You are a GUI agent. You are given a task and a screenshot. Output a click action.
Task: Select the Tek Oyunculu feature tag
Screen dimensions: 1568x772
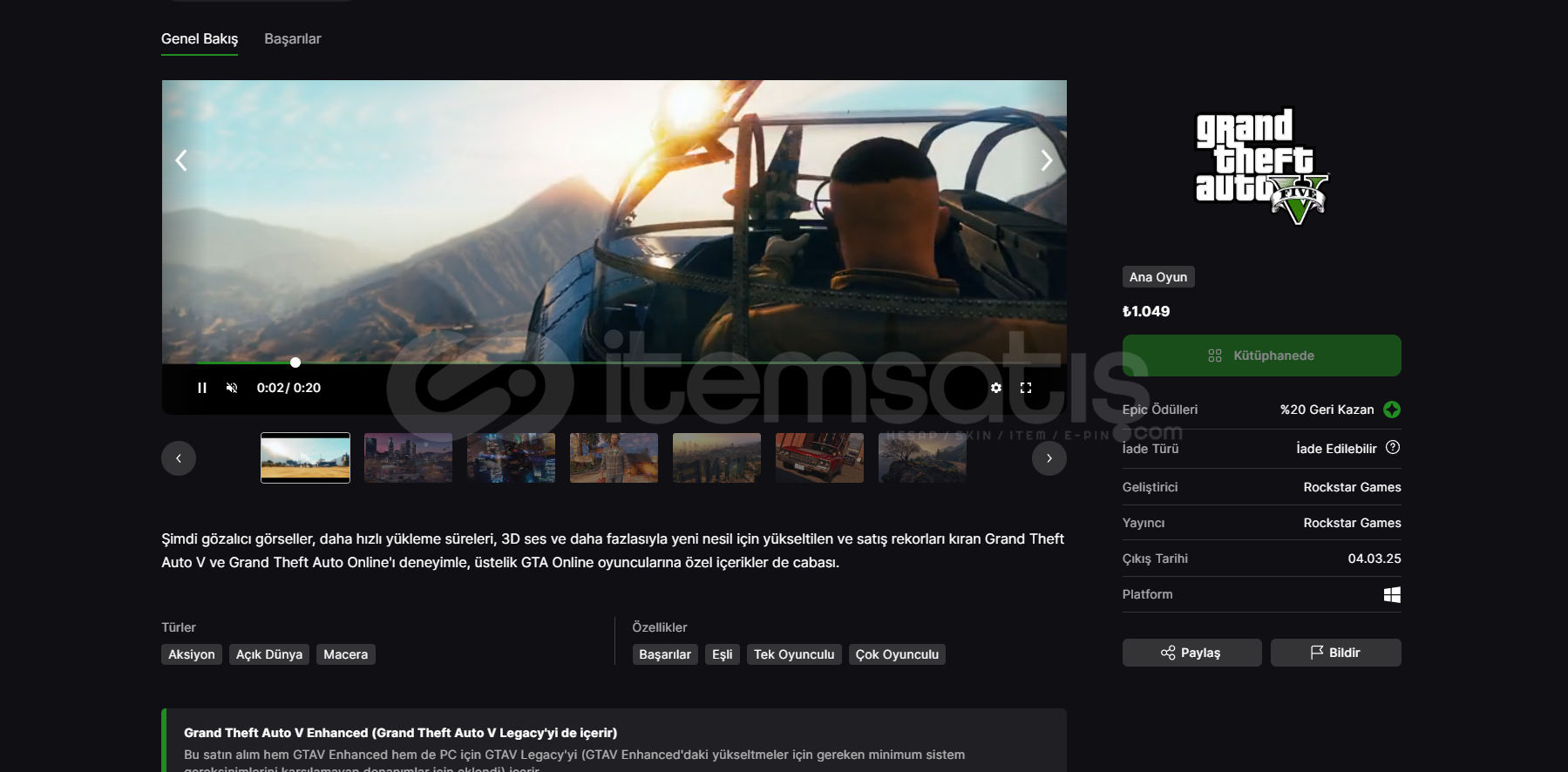(794, 654)
